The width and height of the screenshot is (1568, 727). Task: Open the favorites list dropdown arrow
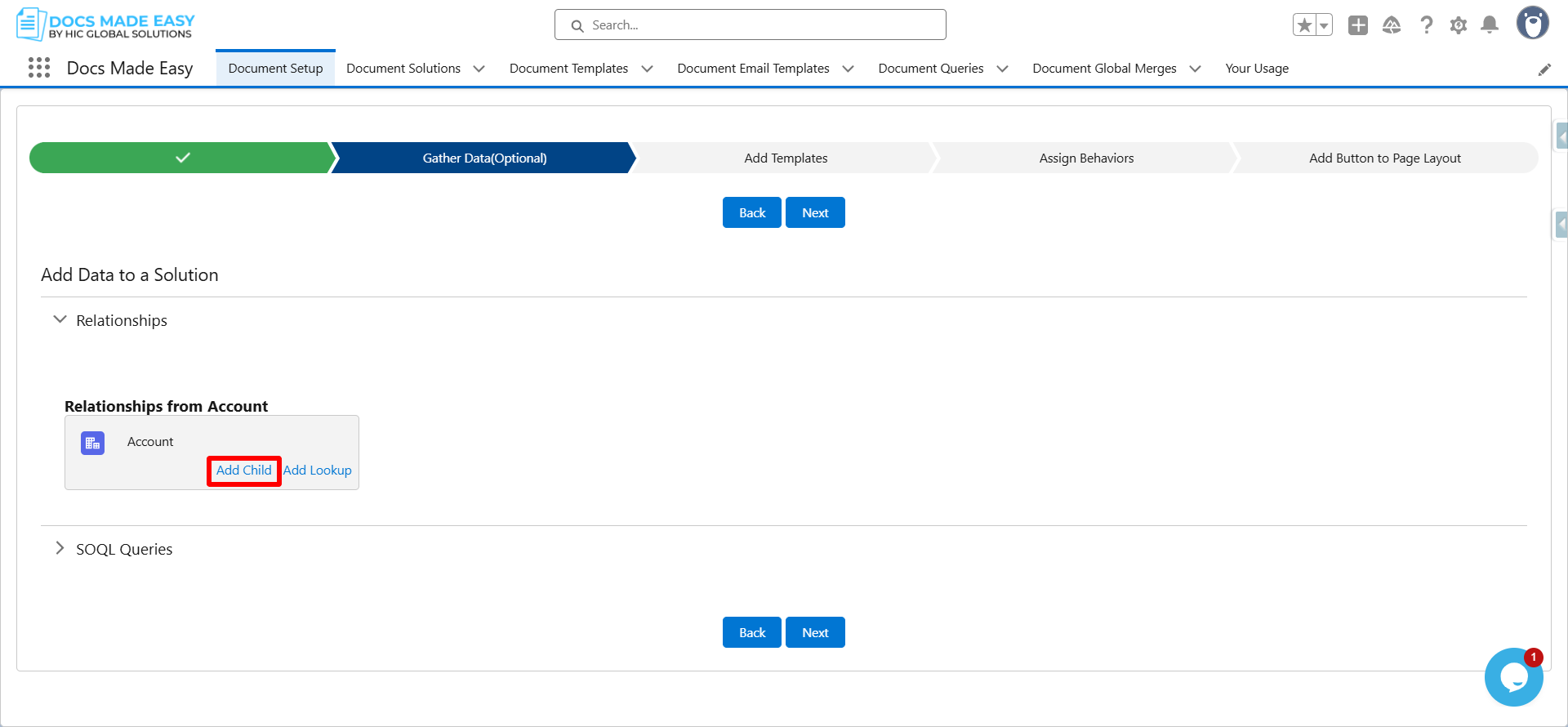(1324, 25)
